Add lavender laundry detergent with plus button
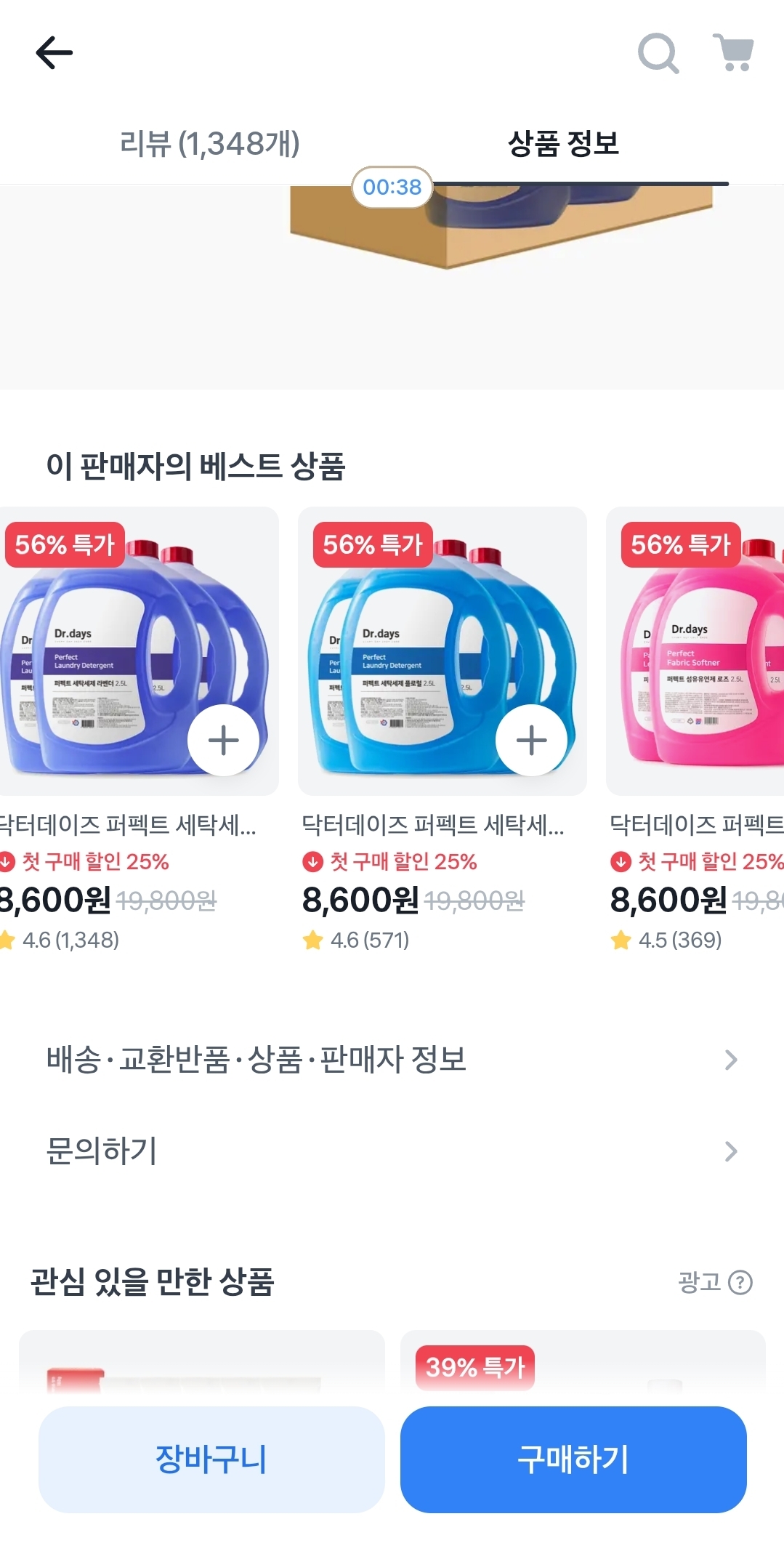 tap(223, 740)
